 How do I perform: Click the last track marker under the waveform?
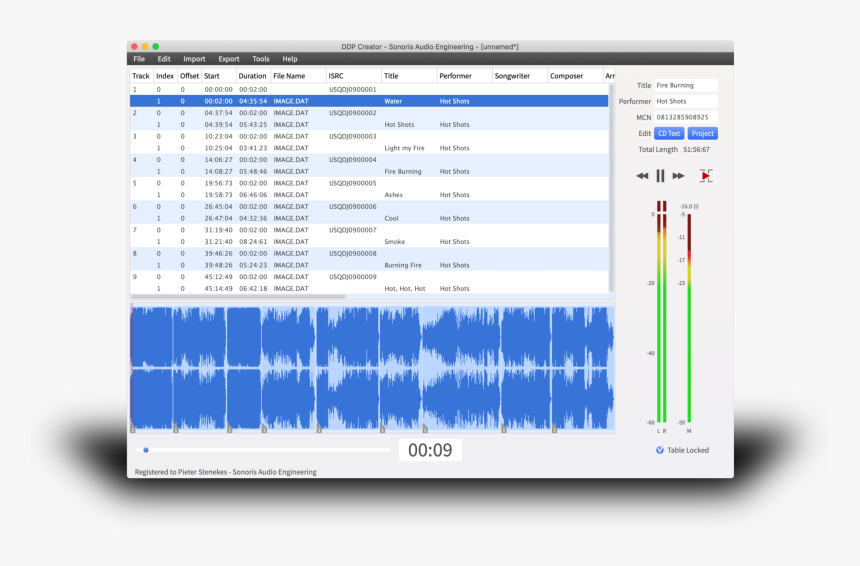point(555,428)
